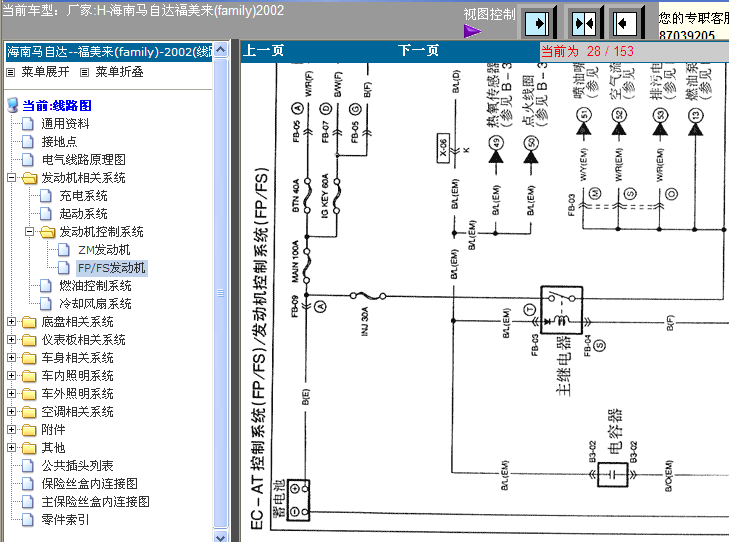Click 菜单展开 to expand all menus
This screenshot has height=542, width=729.
point(46,72)
